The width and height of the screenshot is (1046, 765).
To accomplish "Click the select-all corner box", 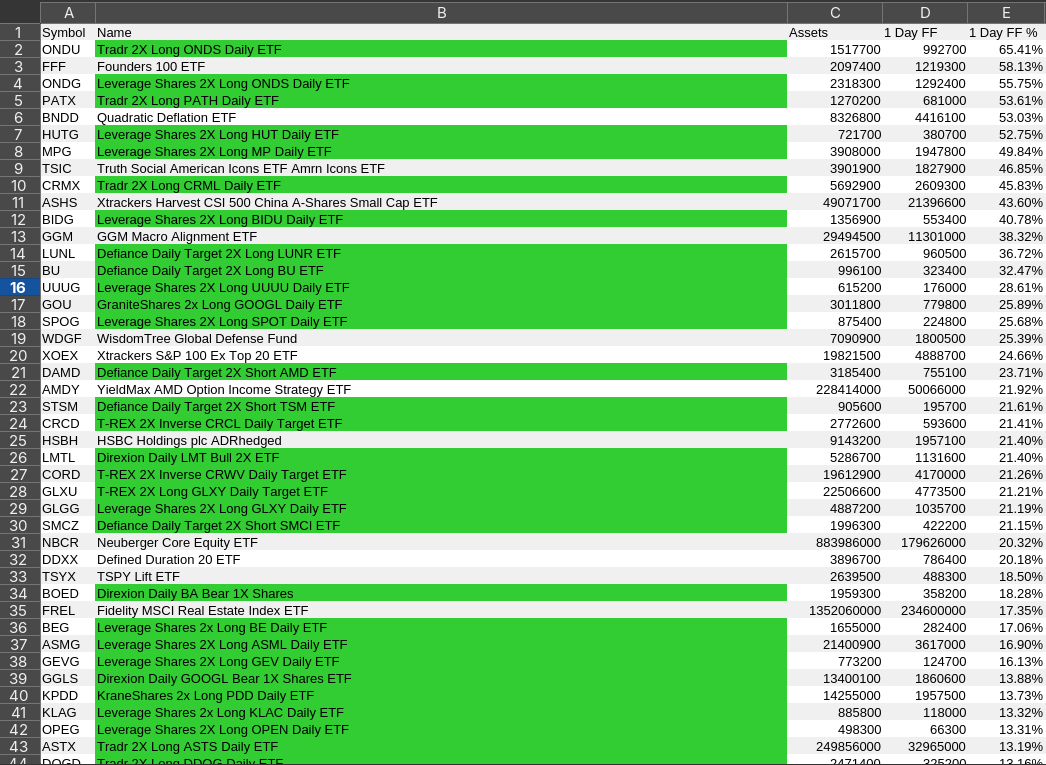I will (x=20, y=13).
